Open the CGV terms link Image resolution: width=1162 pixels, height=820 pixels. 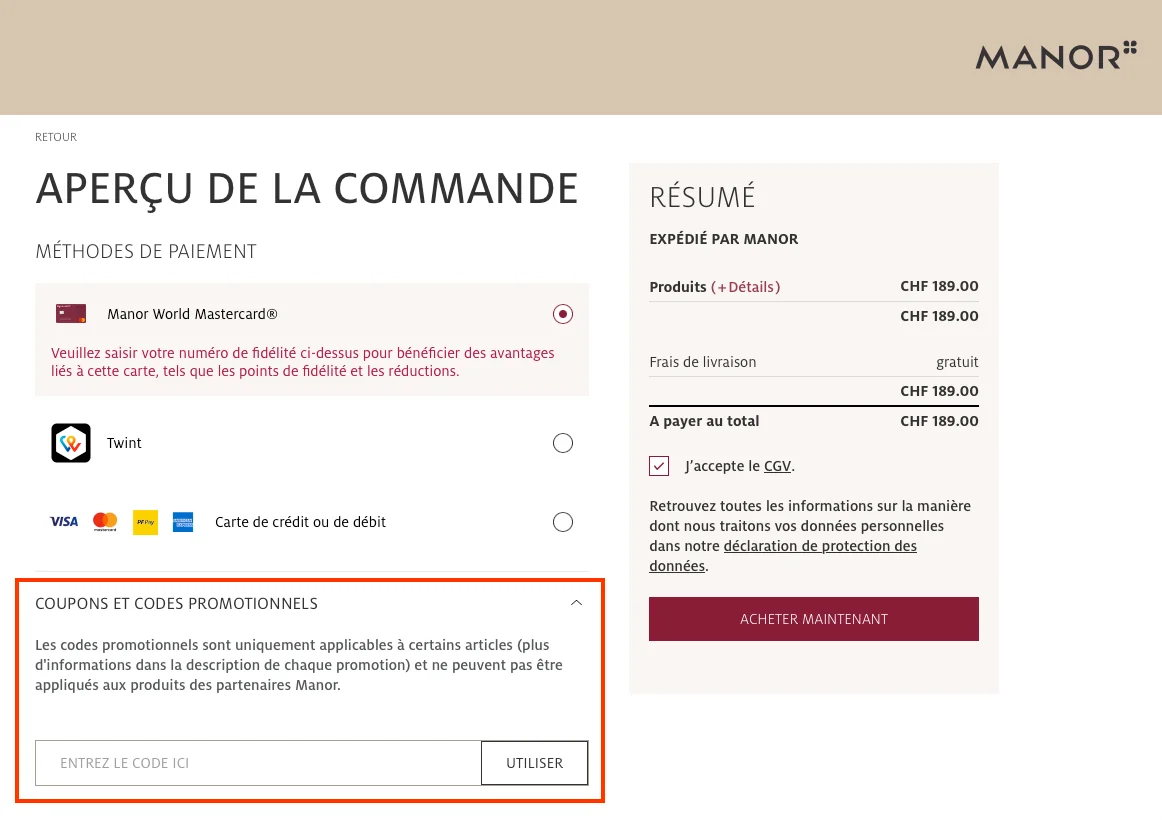click(x=777, y=466)
